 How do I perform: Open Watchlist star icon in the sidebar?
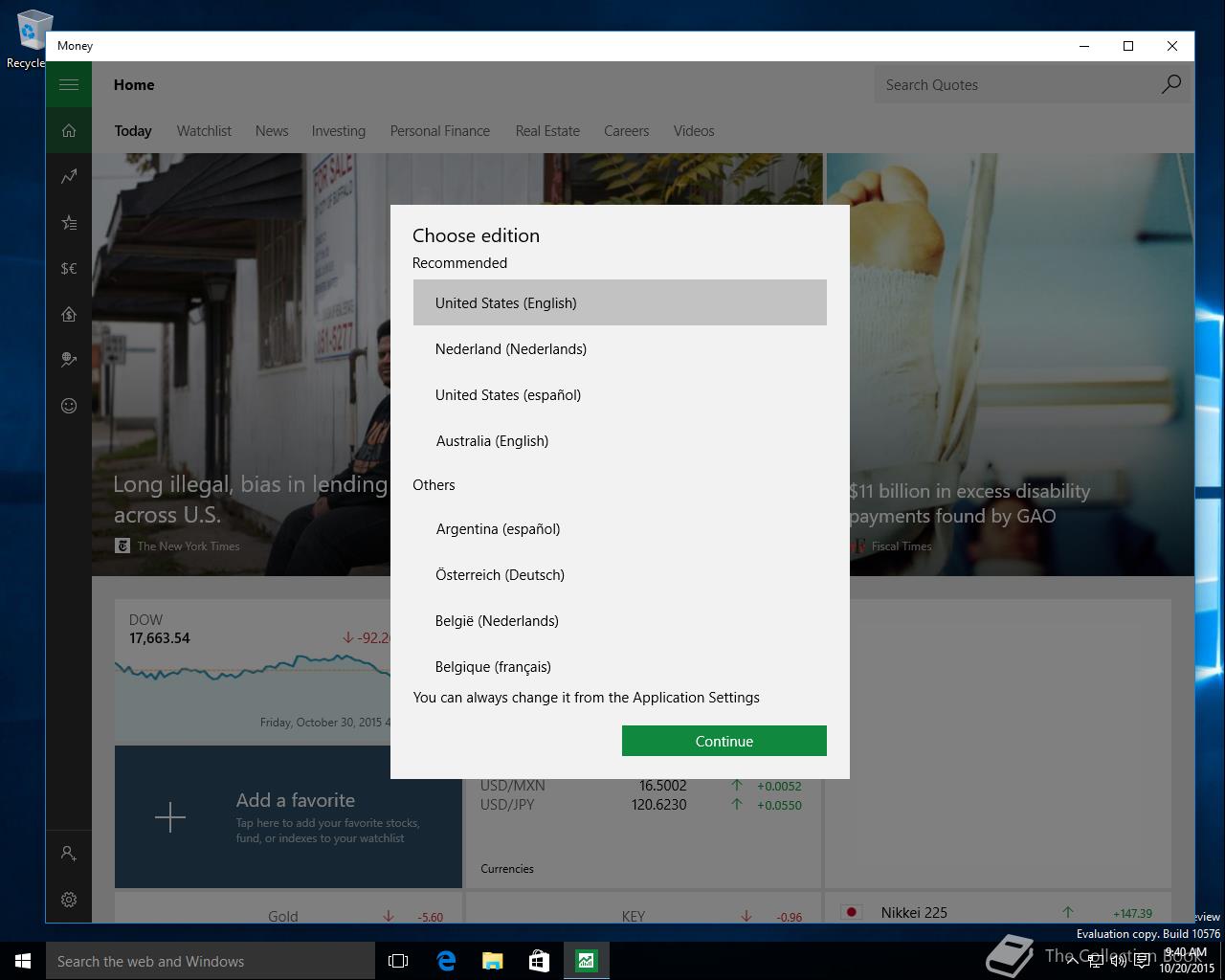point(69,222)
